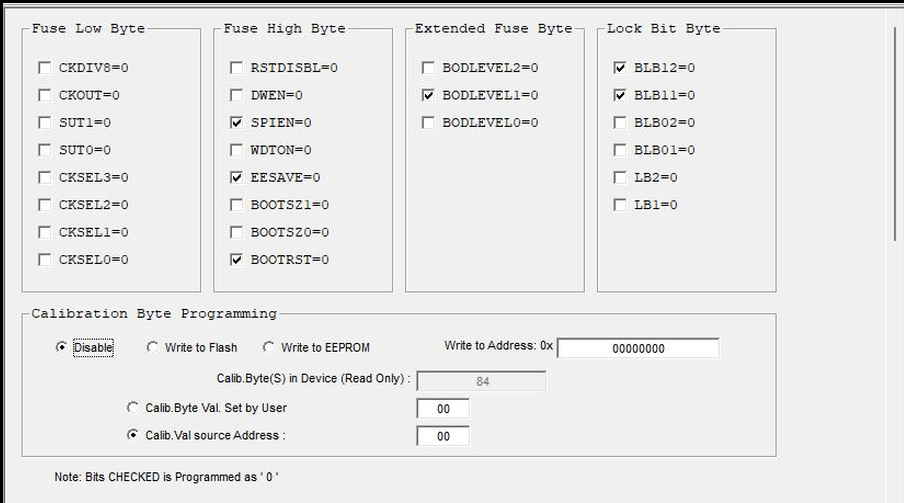
Task: Tick the SUT0=0 checkbox
Action: click(44, 150)
